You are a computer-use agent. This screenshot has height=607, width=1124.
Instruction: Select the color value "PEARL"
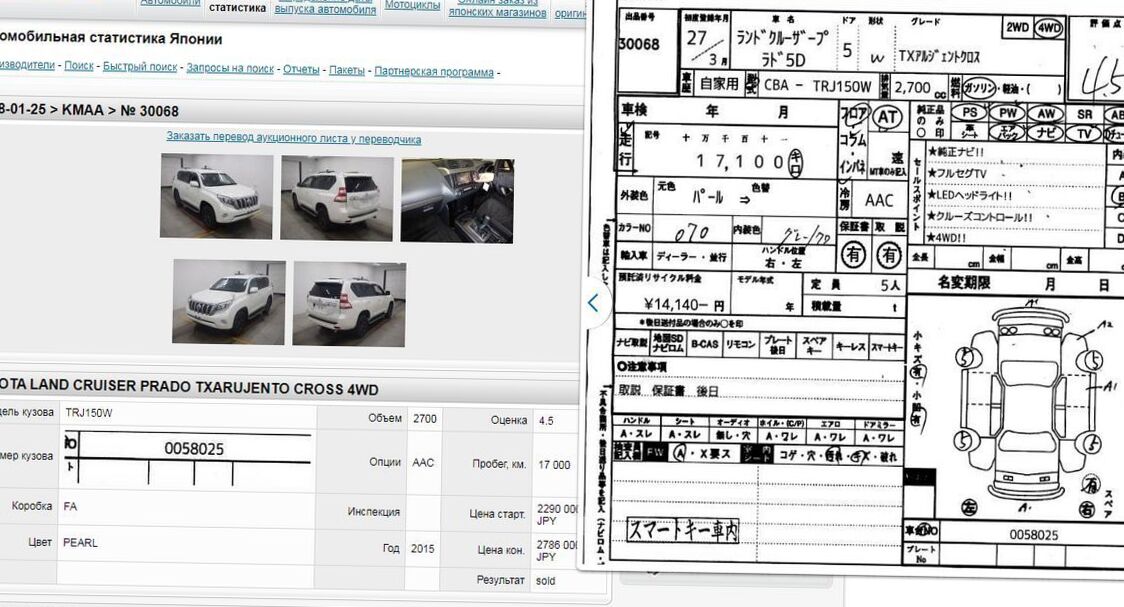coord(80,543)
